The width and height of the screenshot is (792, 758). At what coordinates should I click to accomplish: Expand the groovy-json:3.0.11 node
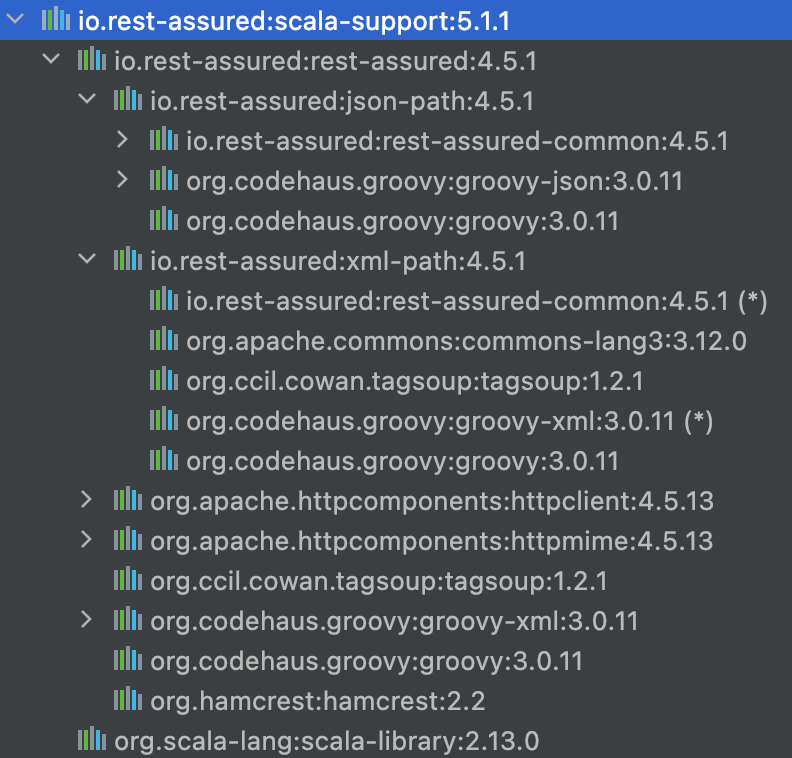click(x=122, y=179)
